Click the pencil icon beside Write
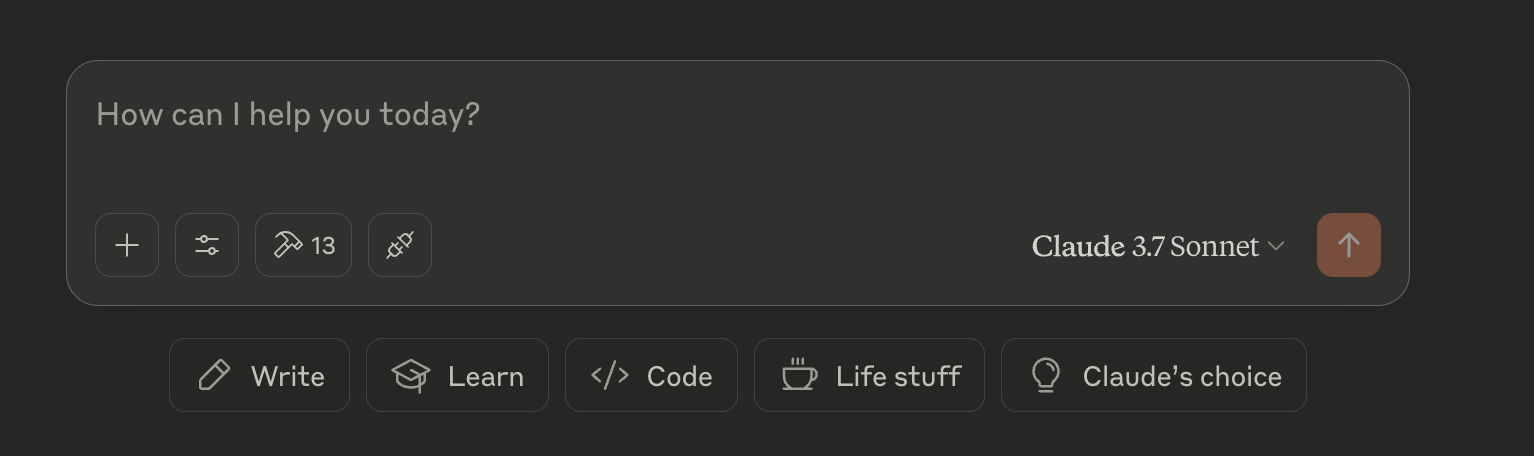The image size is (1534, 456). (x=214, y=375)
